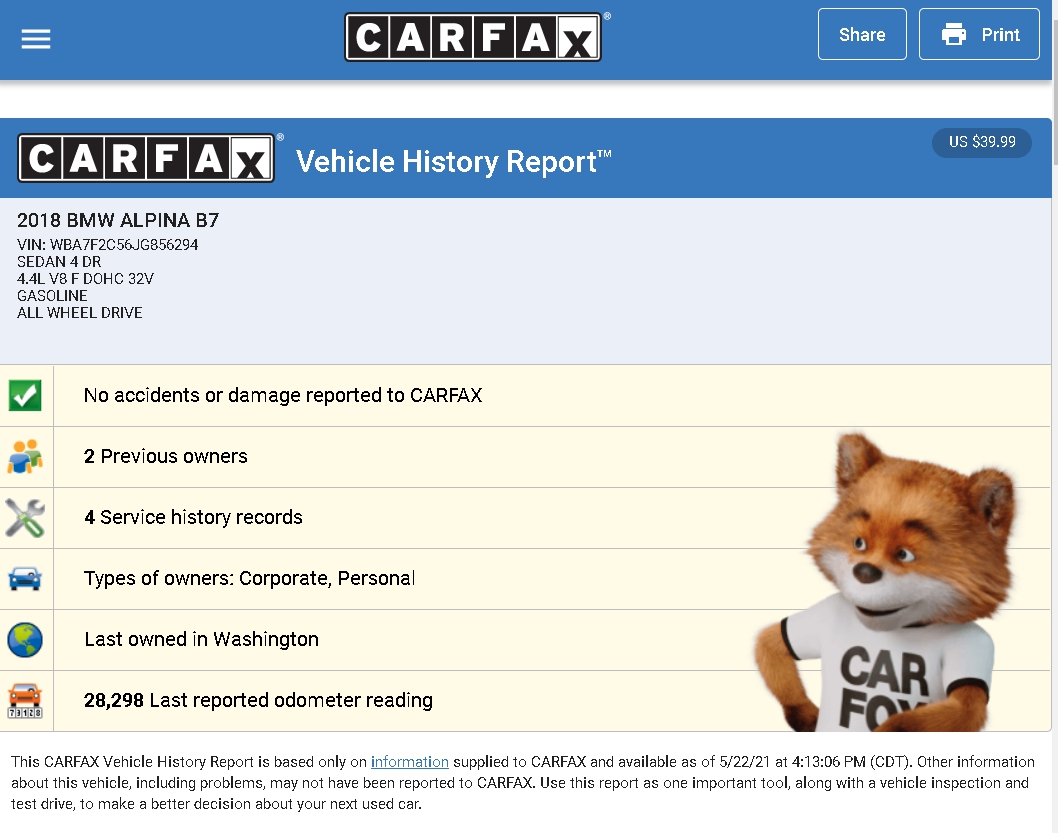Click the 'SEDAN 4 DR' body style text

[x=59, y=262]
